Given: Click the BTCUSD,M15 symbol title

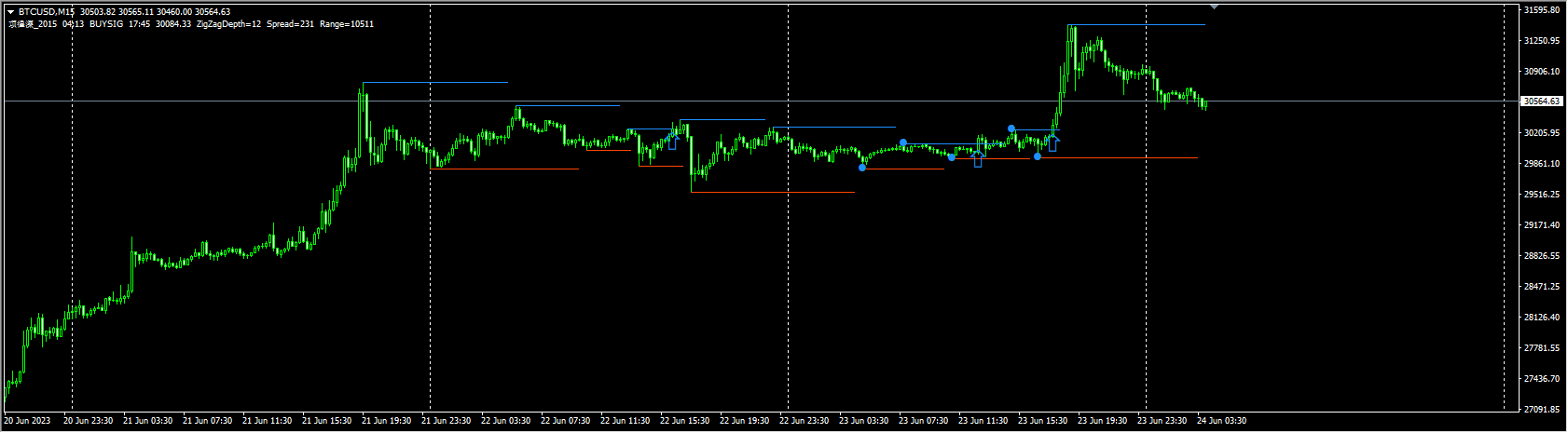Looking at the screenshot, I should (47, 12).
